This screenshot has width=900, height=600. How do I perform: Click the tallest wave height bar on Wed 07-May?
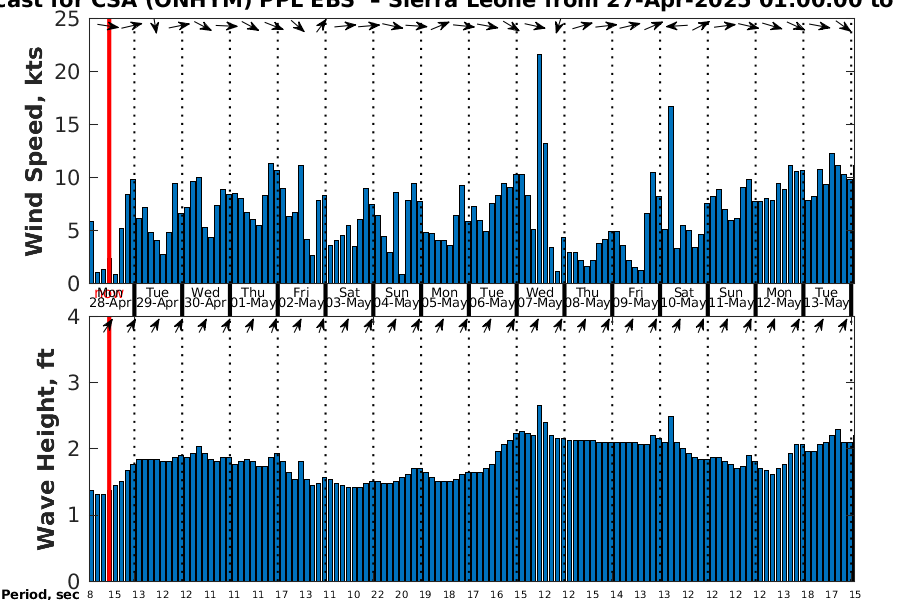pos(540,493)
